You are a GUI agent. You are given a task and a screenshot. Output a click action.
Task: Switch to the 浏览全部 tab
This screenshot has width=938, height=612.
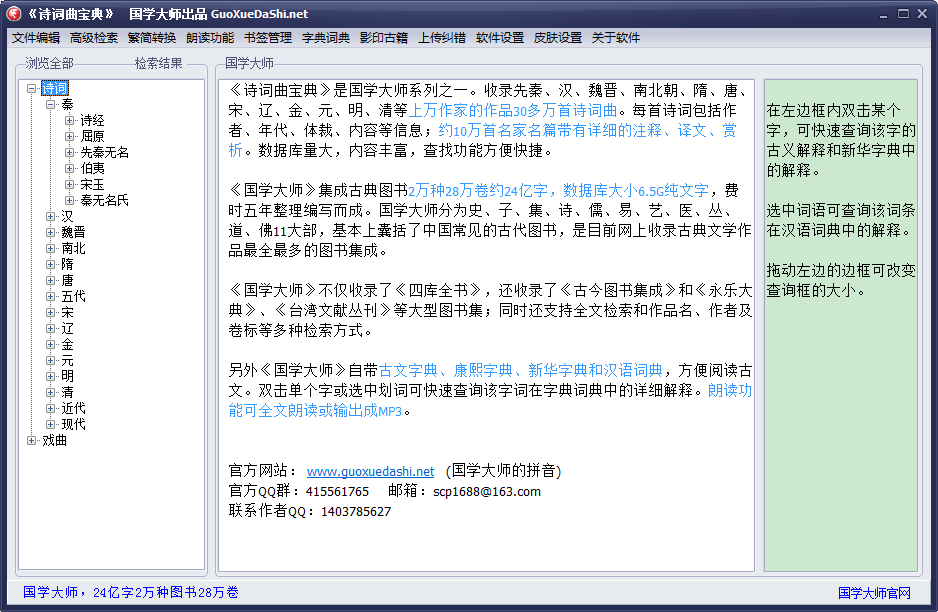(49, 63)
